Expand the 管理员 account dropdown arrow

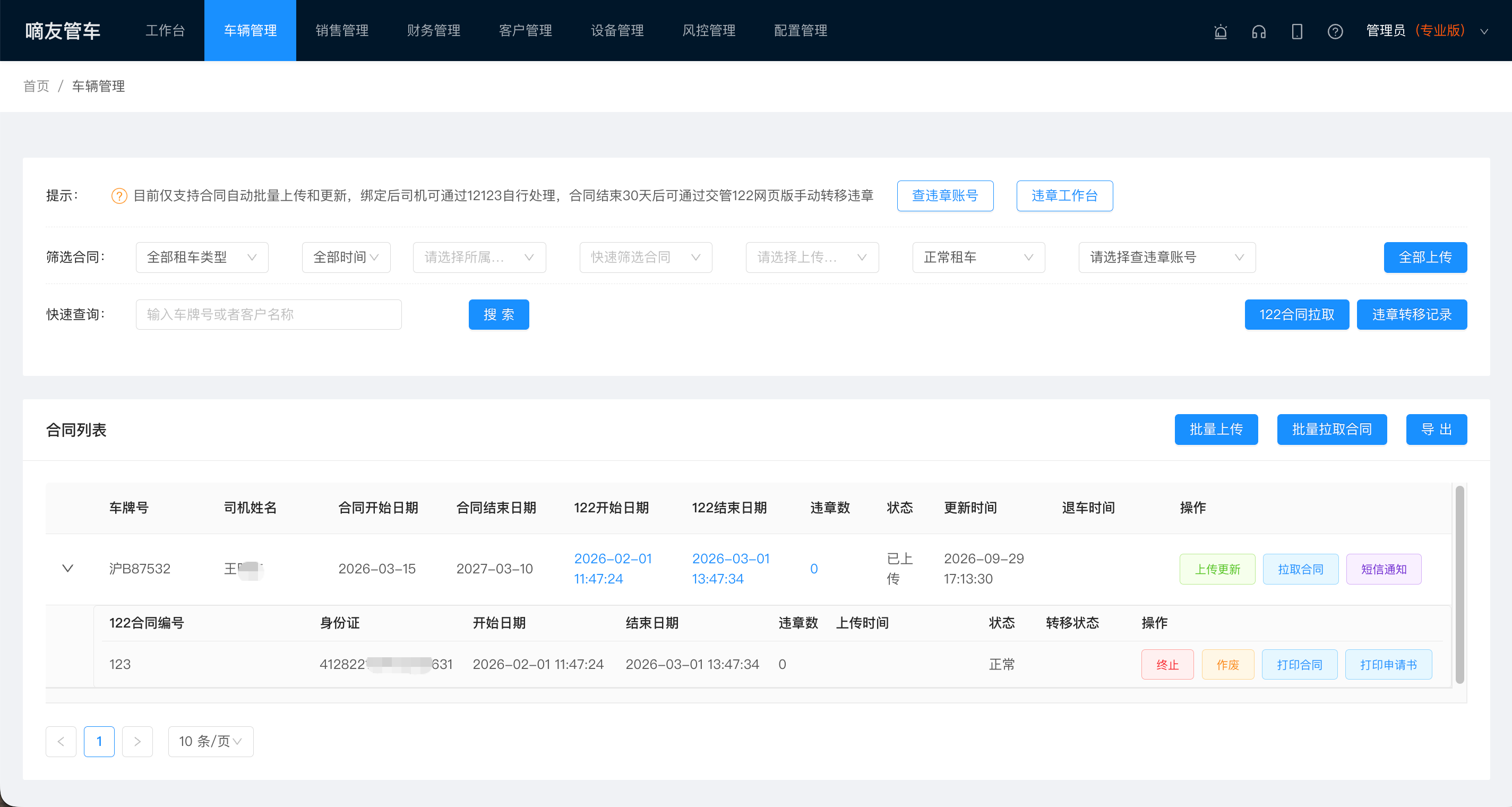tap(1484, 31)
